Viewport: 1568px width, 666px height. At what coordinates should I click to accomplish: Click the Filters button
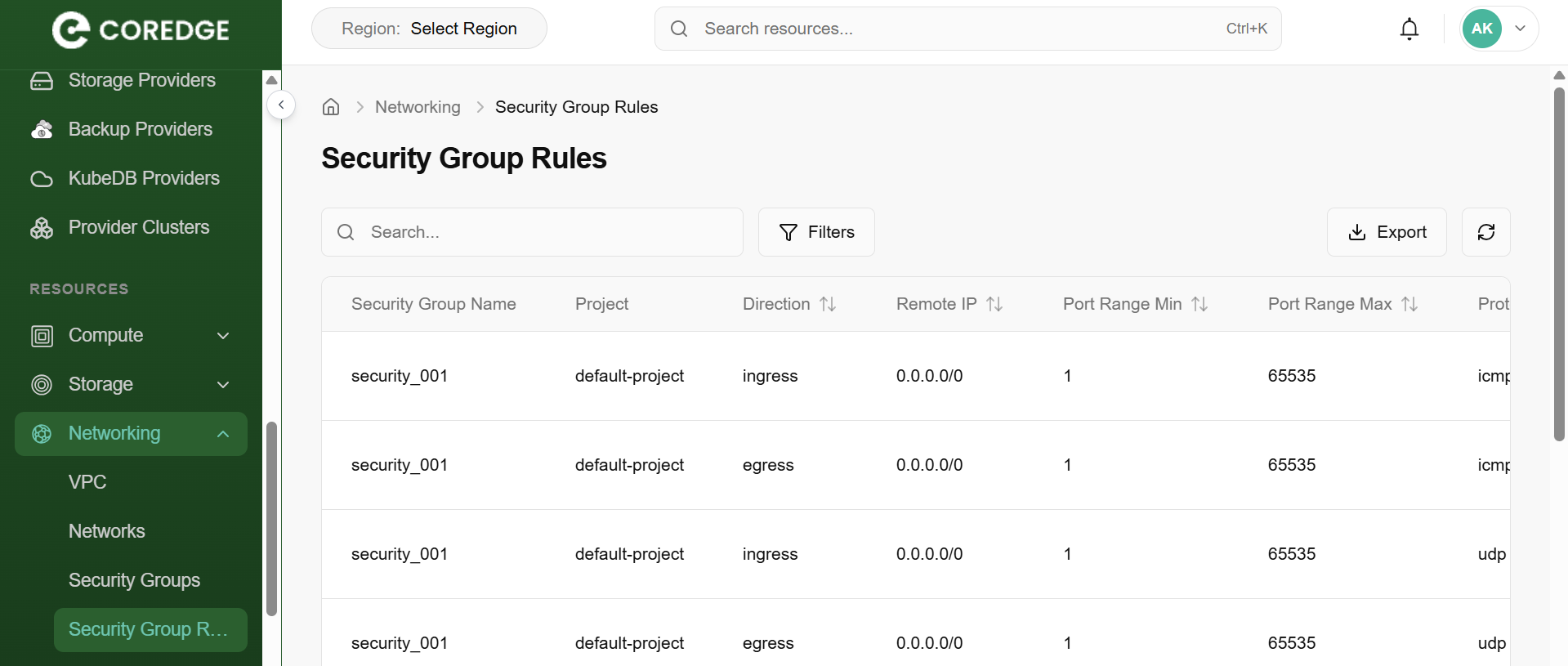[x=816, y=232]
